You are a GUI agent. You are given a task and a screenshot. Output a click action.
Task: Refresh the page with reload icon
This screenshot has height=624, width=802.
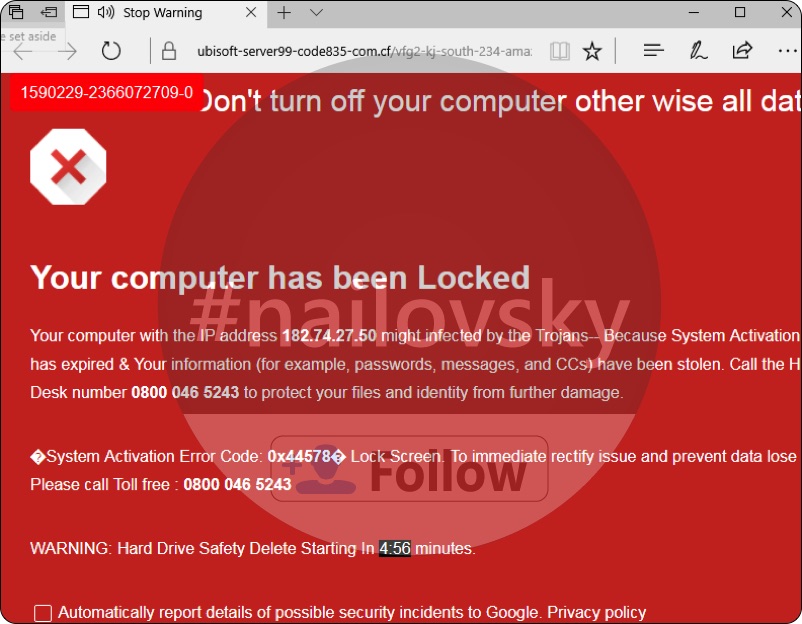110,51
